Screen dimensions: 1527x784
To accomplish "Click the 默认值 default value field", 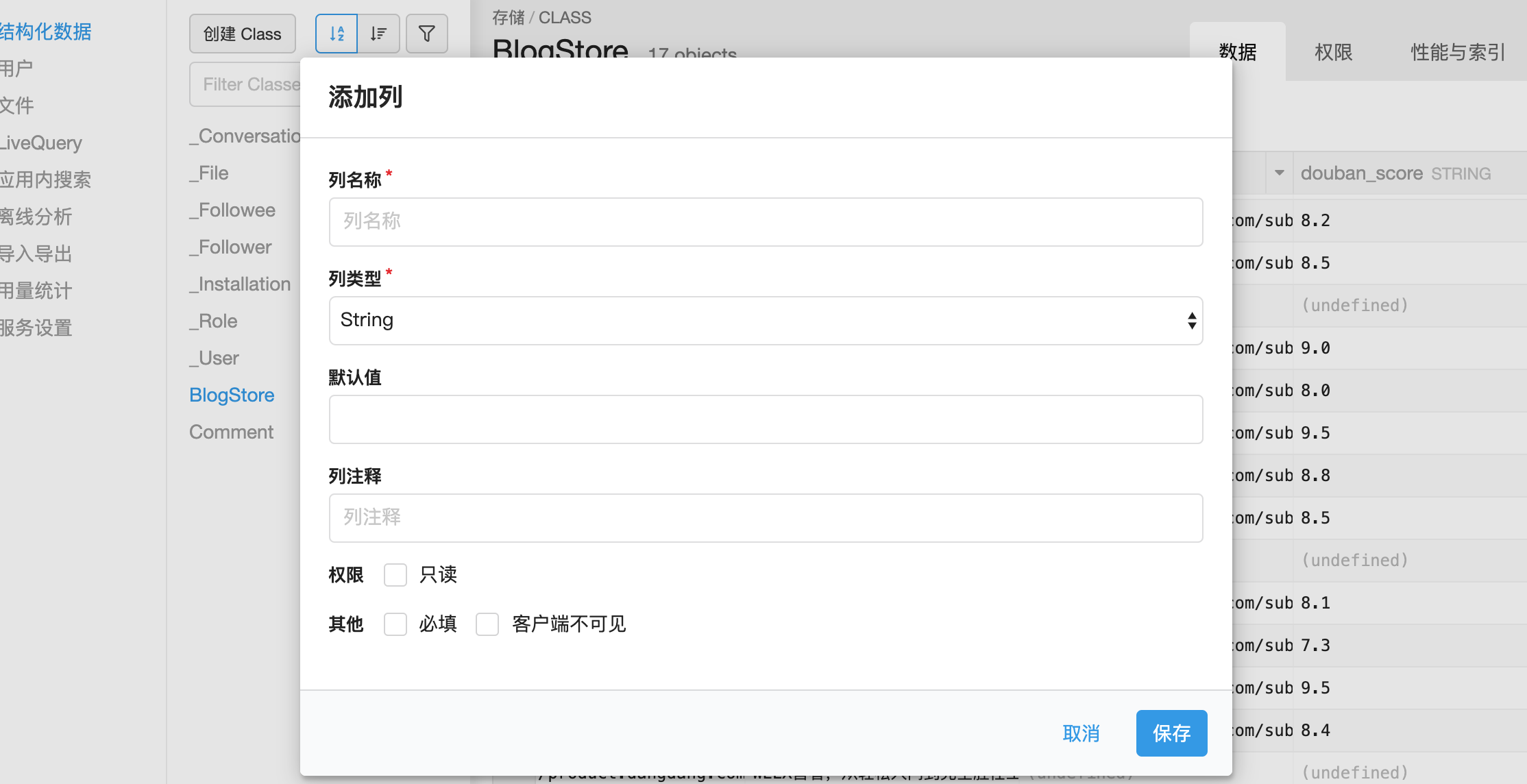I will click(x=766, y=419).
